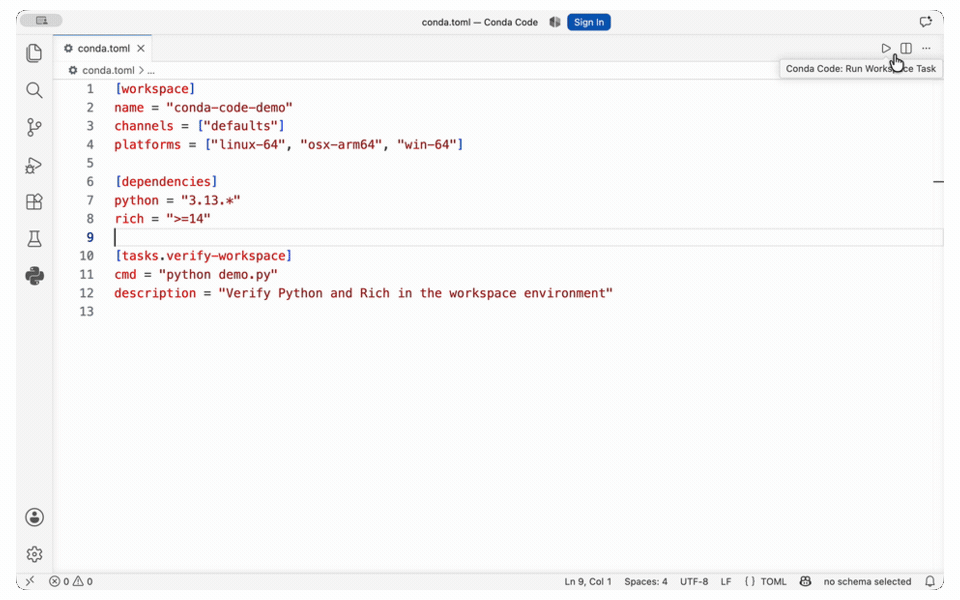This screenshot has height=600, width=960.
Task: Click the Copilot status icon in status bar
Action: pyautogui.click(x=805, y=582)
